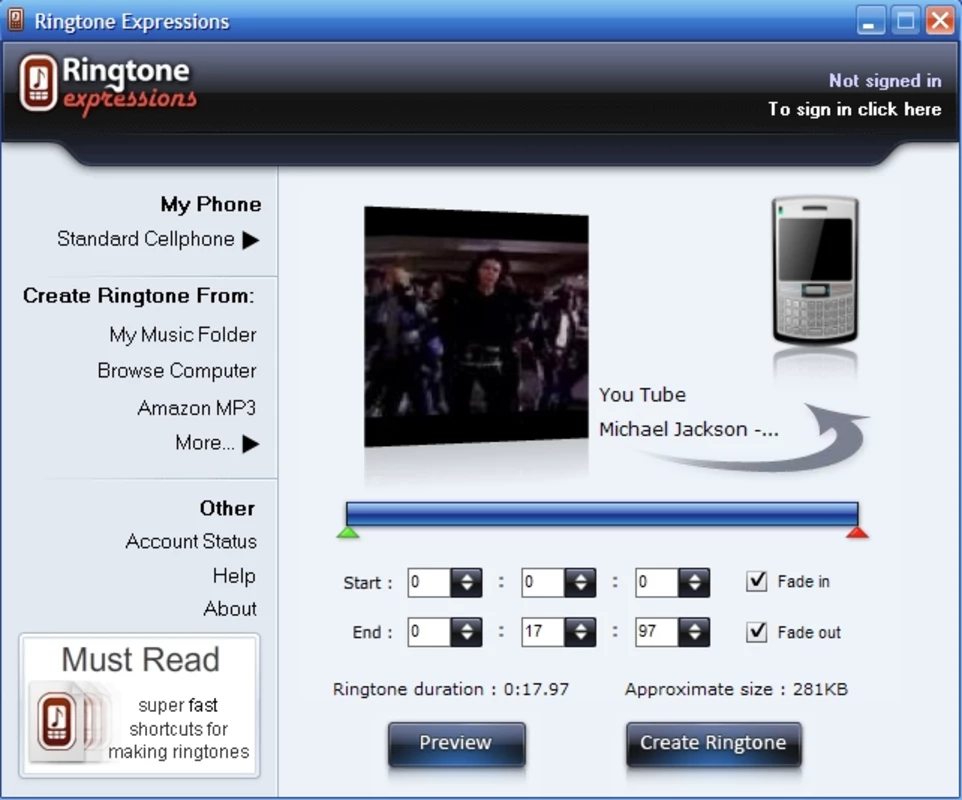Enable or disable Fade in checkbox
Screen dimensions: 962x800
pyautogui.click(x=756, y=580)
